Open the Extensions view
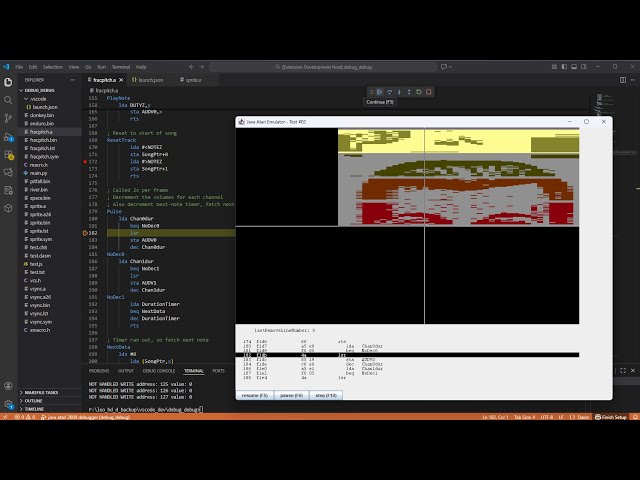 tap(8, 155)
